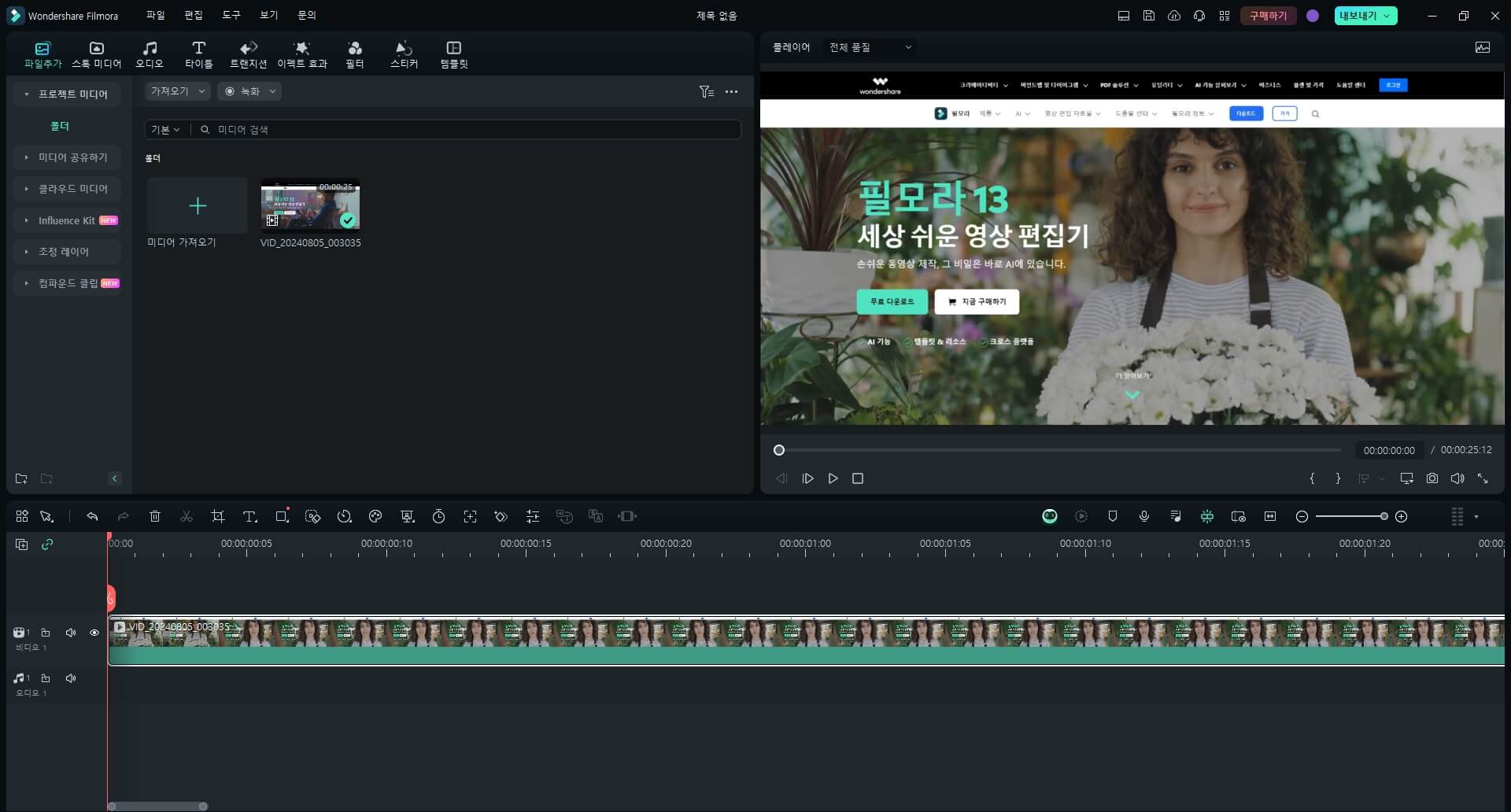Open the preview scopes icon
The image size is (1511, 812).
coord(1483,47)
